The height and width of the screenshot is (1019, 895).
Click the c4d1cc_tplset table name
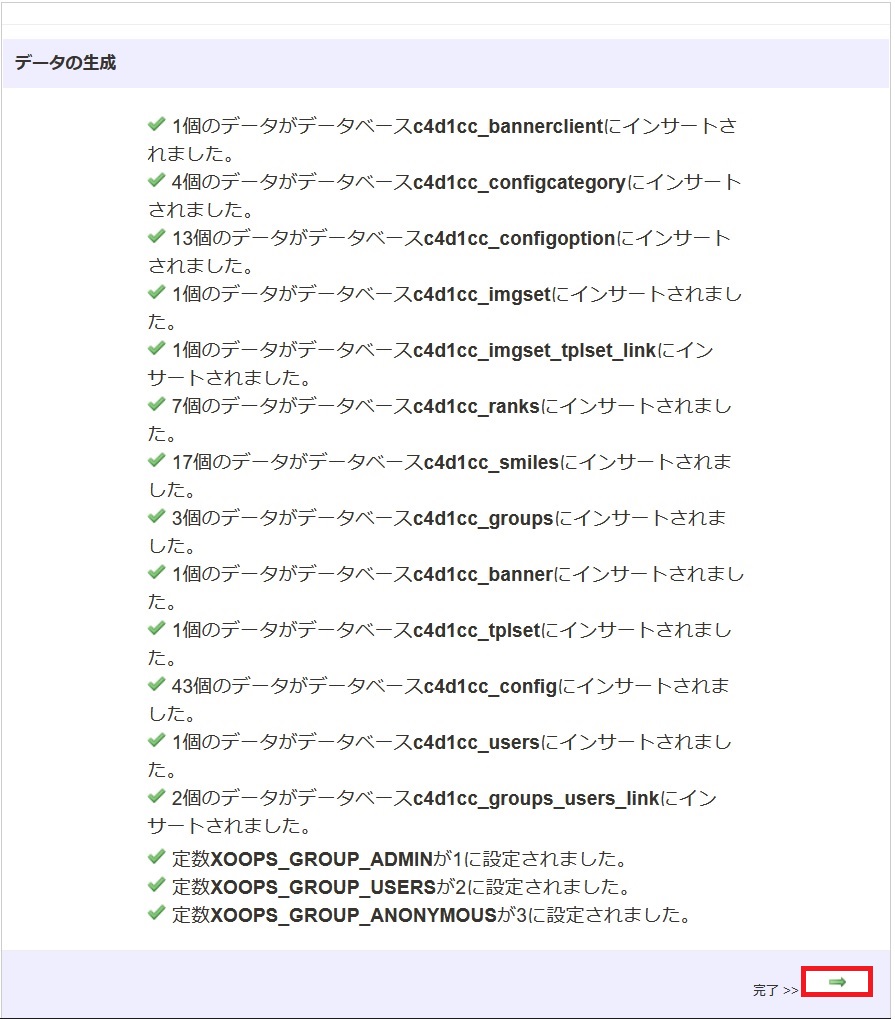(x=476, y=630)
